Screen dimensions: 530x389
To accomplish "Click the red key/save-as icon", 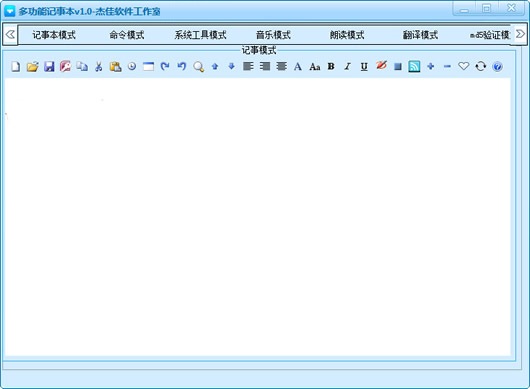I will 65,66.
